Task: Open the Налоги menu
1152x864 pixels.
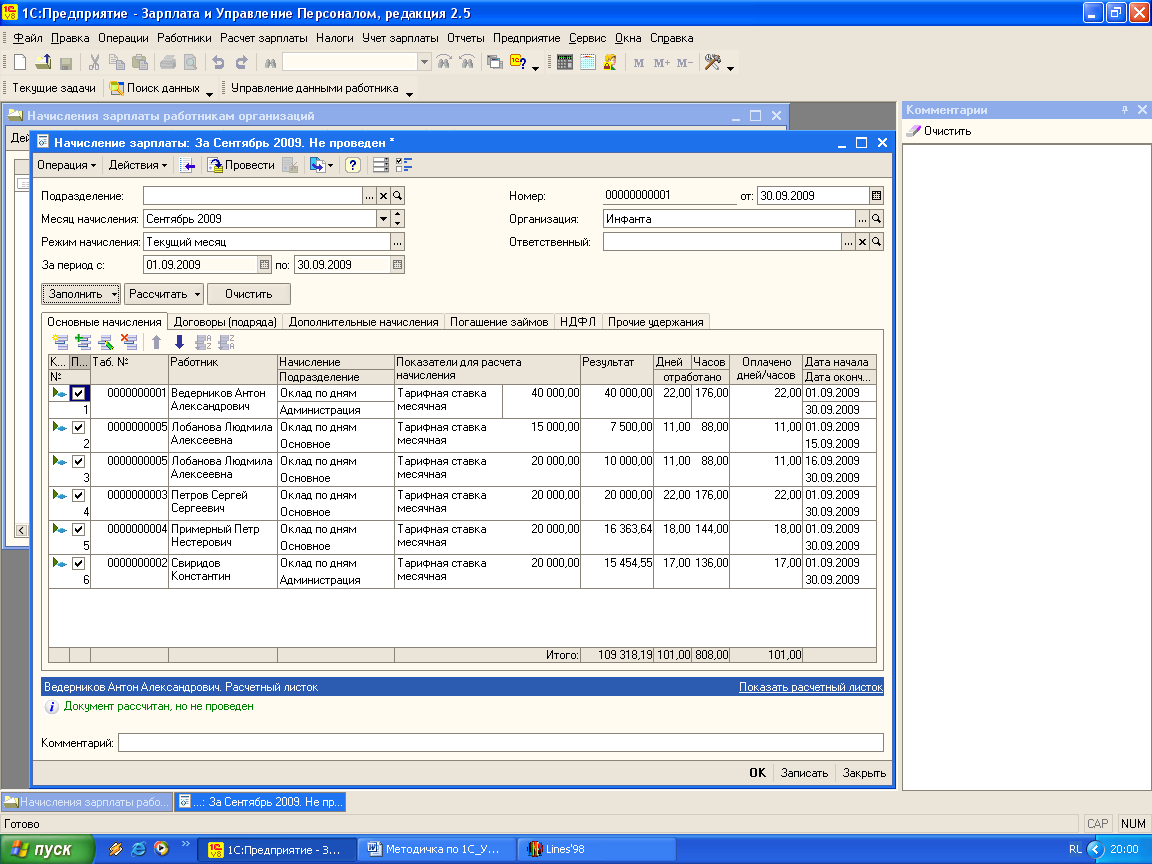Action: 335,38
